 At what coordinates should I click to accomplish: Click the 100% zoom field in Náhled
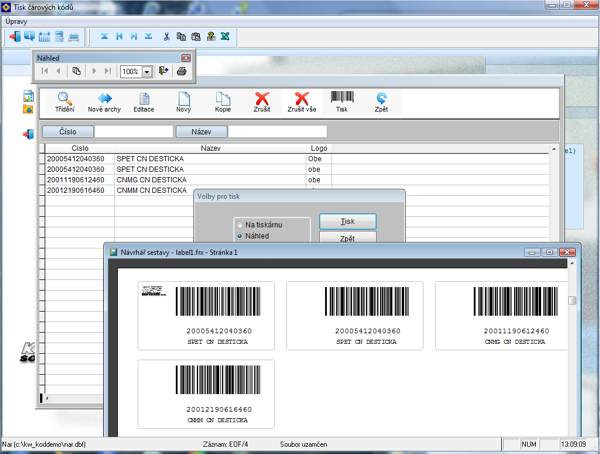(131, 72)
